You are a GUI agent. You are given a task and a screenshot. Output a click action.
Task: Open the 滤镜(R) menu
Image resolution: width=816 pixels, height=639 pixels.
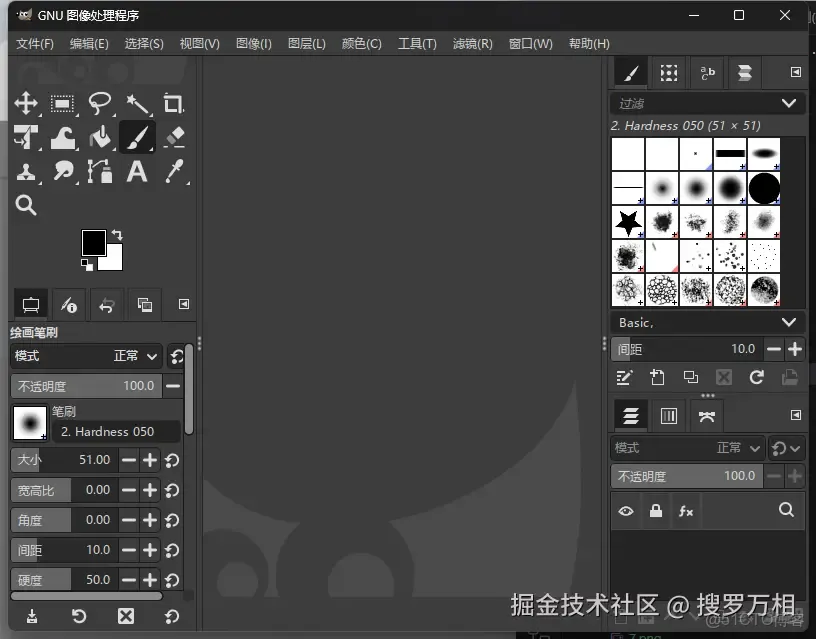pos(472,44)
